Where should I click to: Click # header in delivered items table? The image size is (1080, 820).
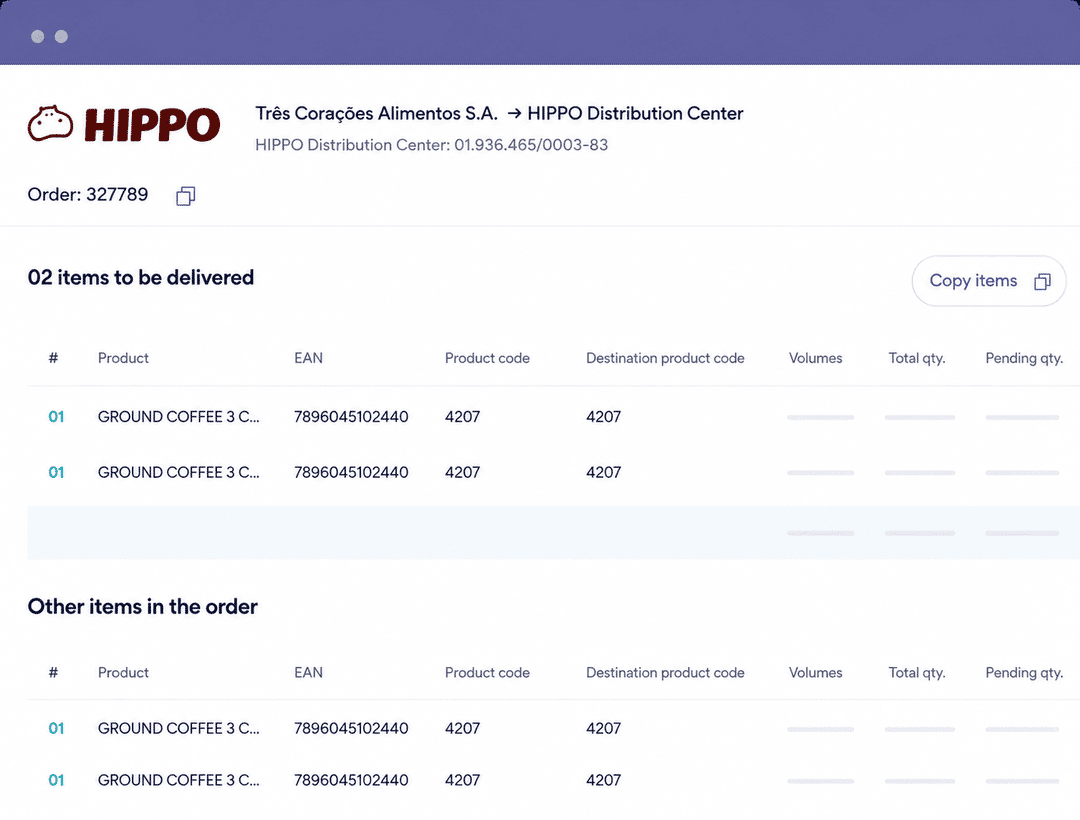coord(53,358)
